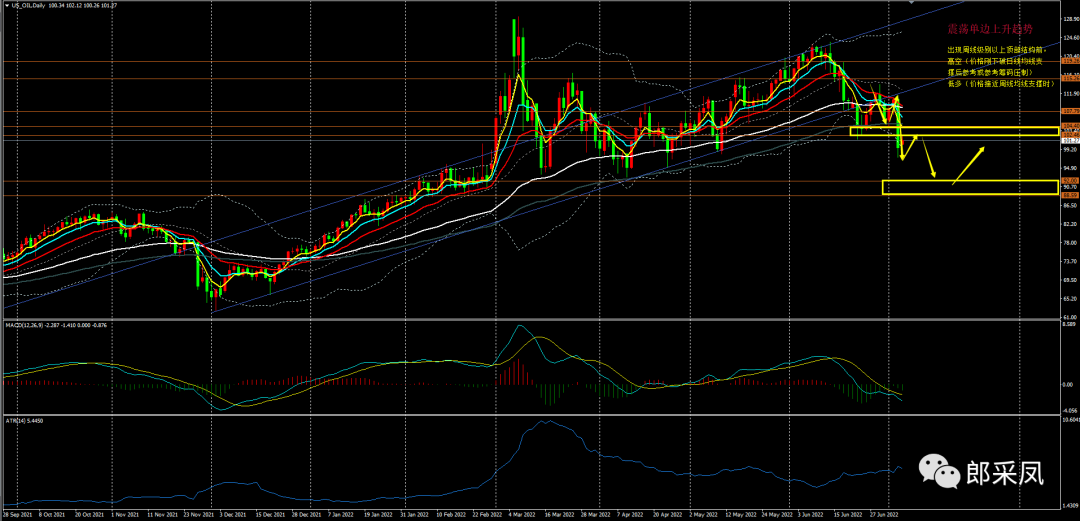Click the 78.00 price scale label
Screen dimensions: 1080x521
pyautogui.click(x=1070, y=243)
